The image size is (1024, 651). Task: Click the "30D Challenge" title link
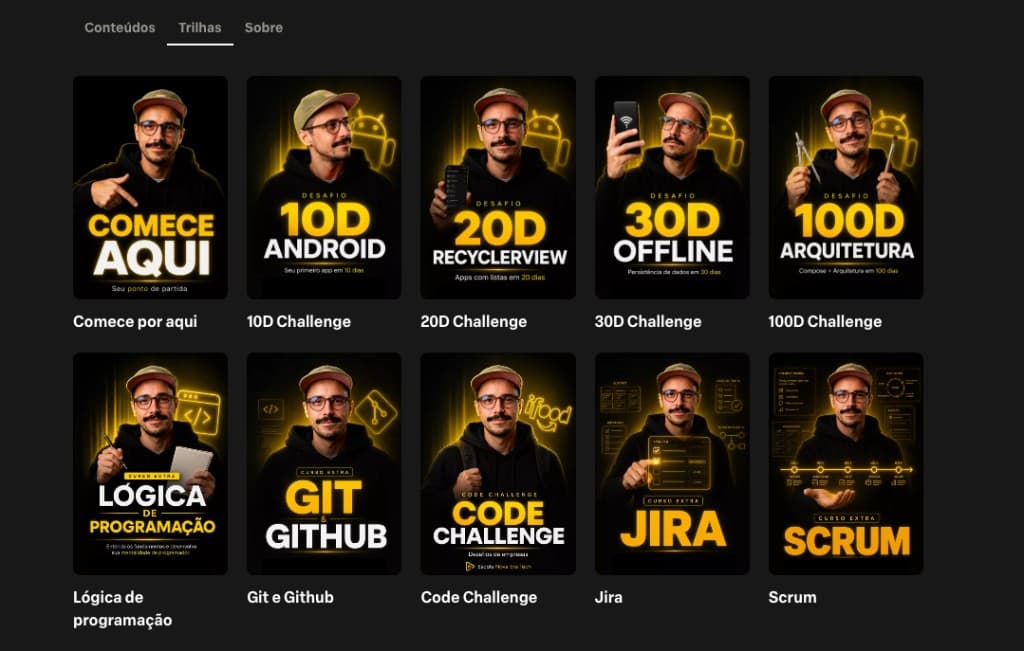coord(648,321)
